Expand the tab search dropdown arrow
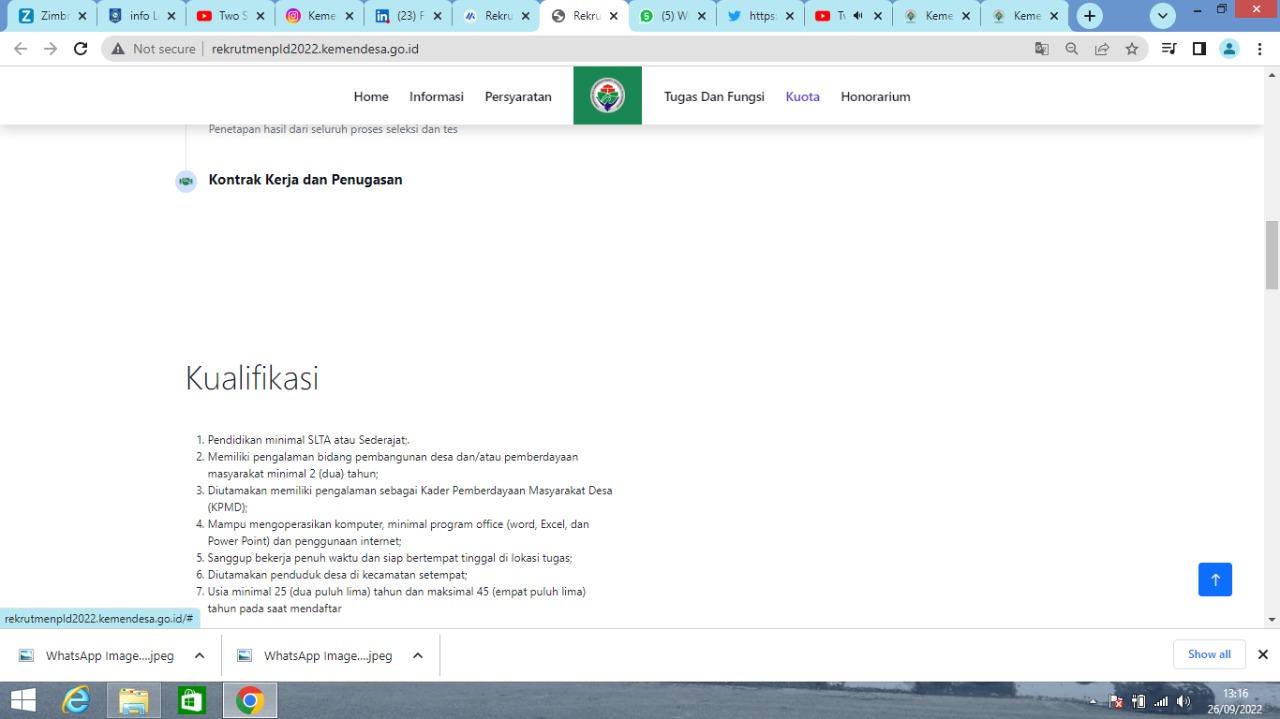The height and width of the screenshot is (719, 1280). click(x=1163, y=16)
